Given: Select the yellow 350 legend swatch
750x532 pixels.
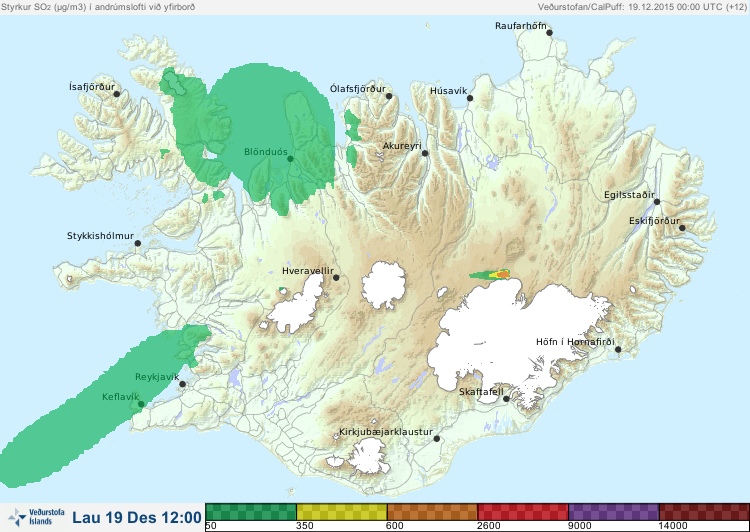Looking at the screenshot, I should [x=342, y=512].
